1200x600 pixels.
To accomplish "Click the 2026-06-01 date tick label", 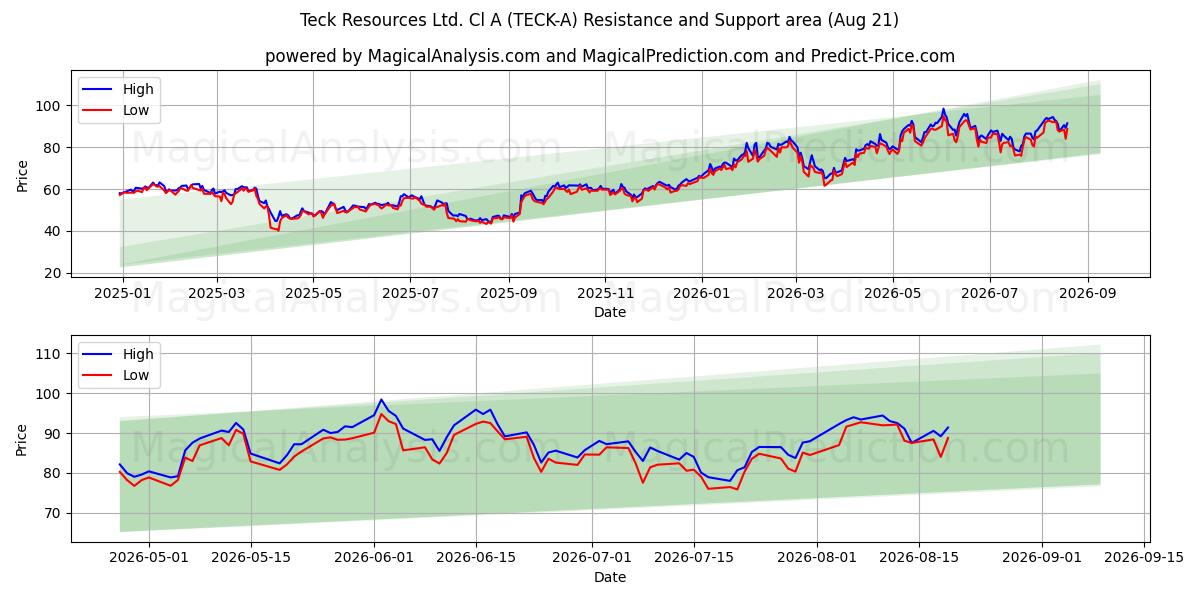I will click(374, 557).
